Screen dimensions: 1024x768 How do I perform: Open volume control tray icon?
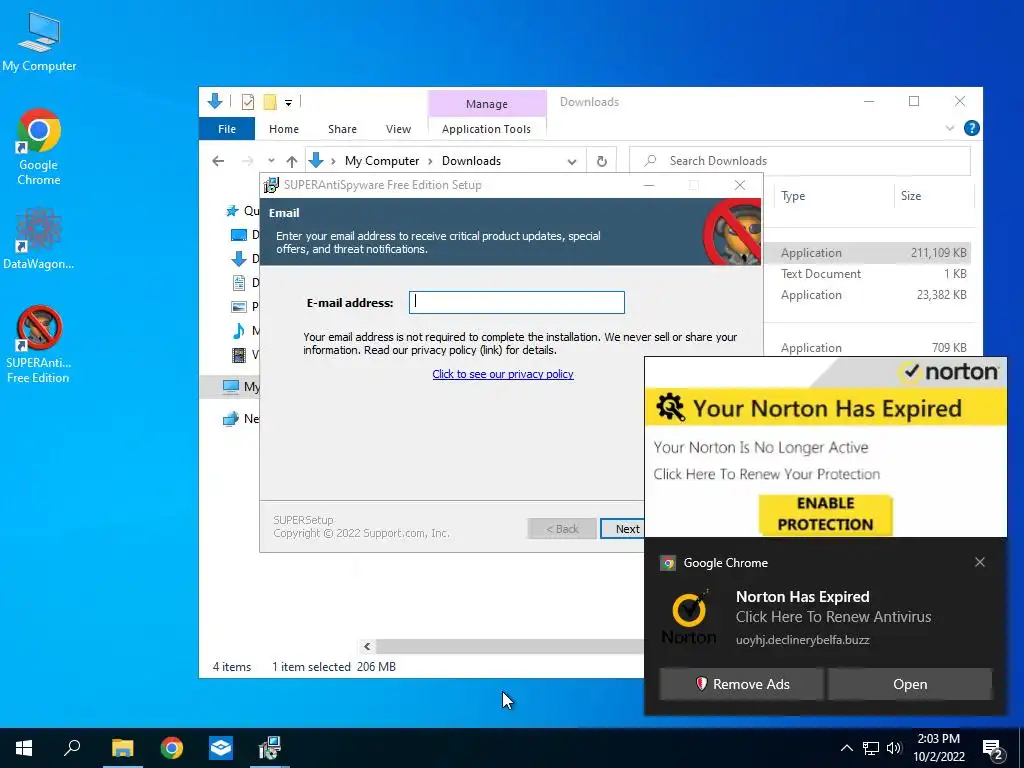click(894, 748)
